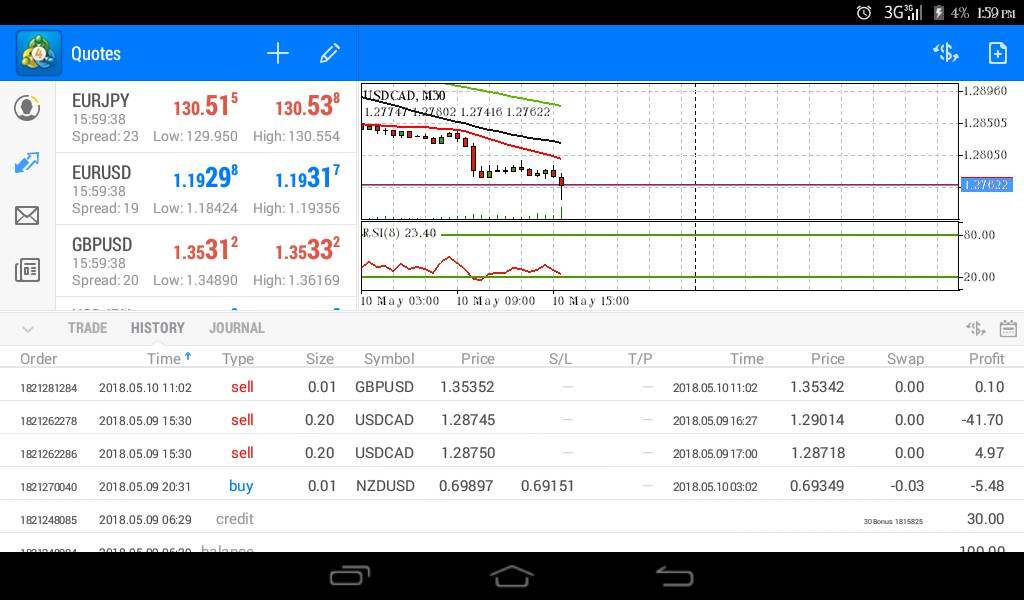Sort history by the open Time column
1024x600 pixels.
168,358
